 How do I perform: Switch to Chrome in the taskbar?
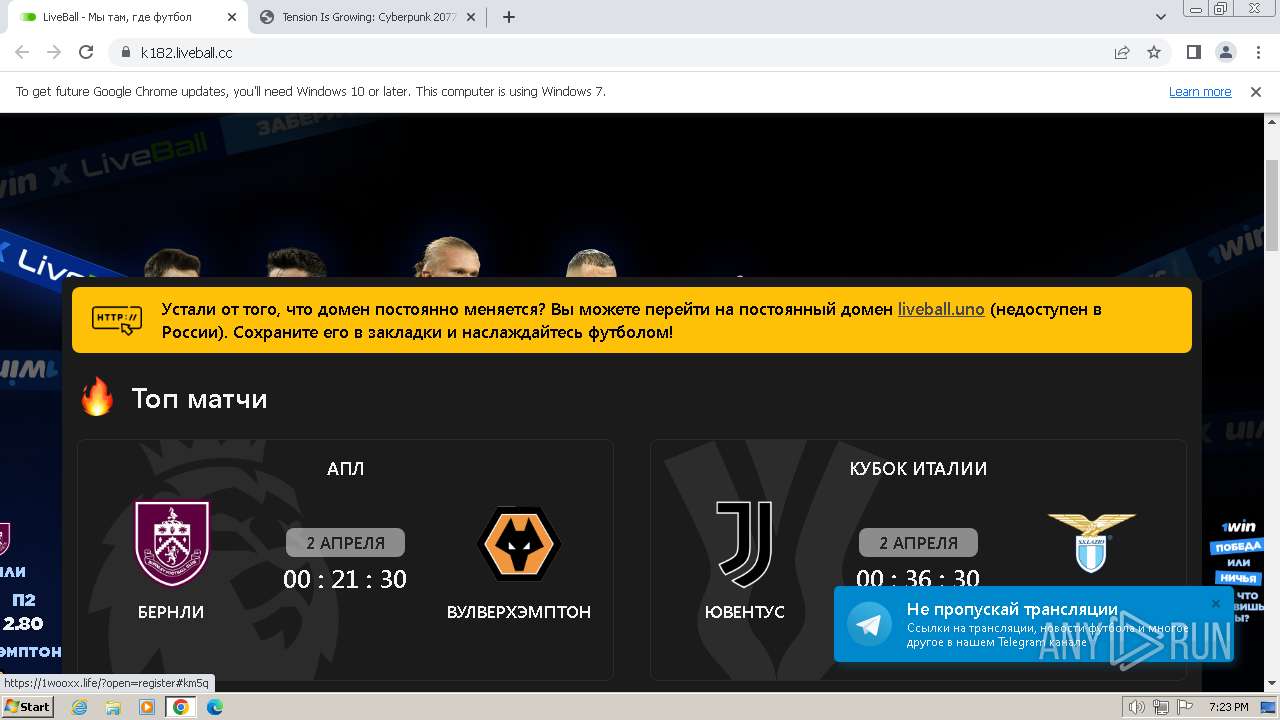pos(181,707)
